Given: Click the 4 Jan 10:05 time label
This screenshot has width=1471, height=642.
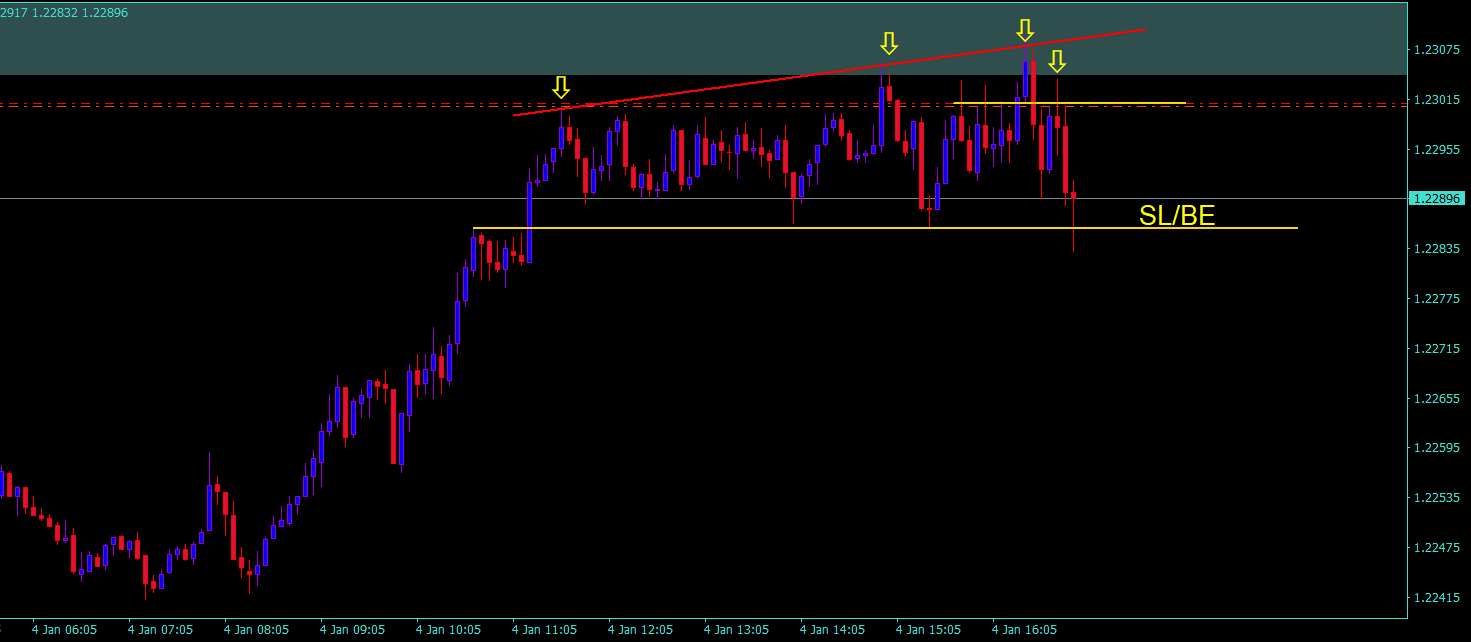Looking at the screenshot, I should pos(448,630).
